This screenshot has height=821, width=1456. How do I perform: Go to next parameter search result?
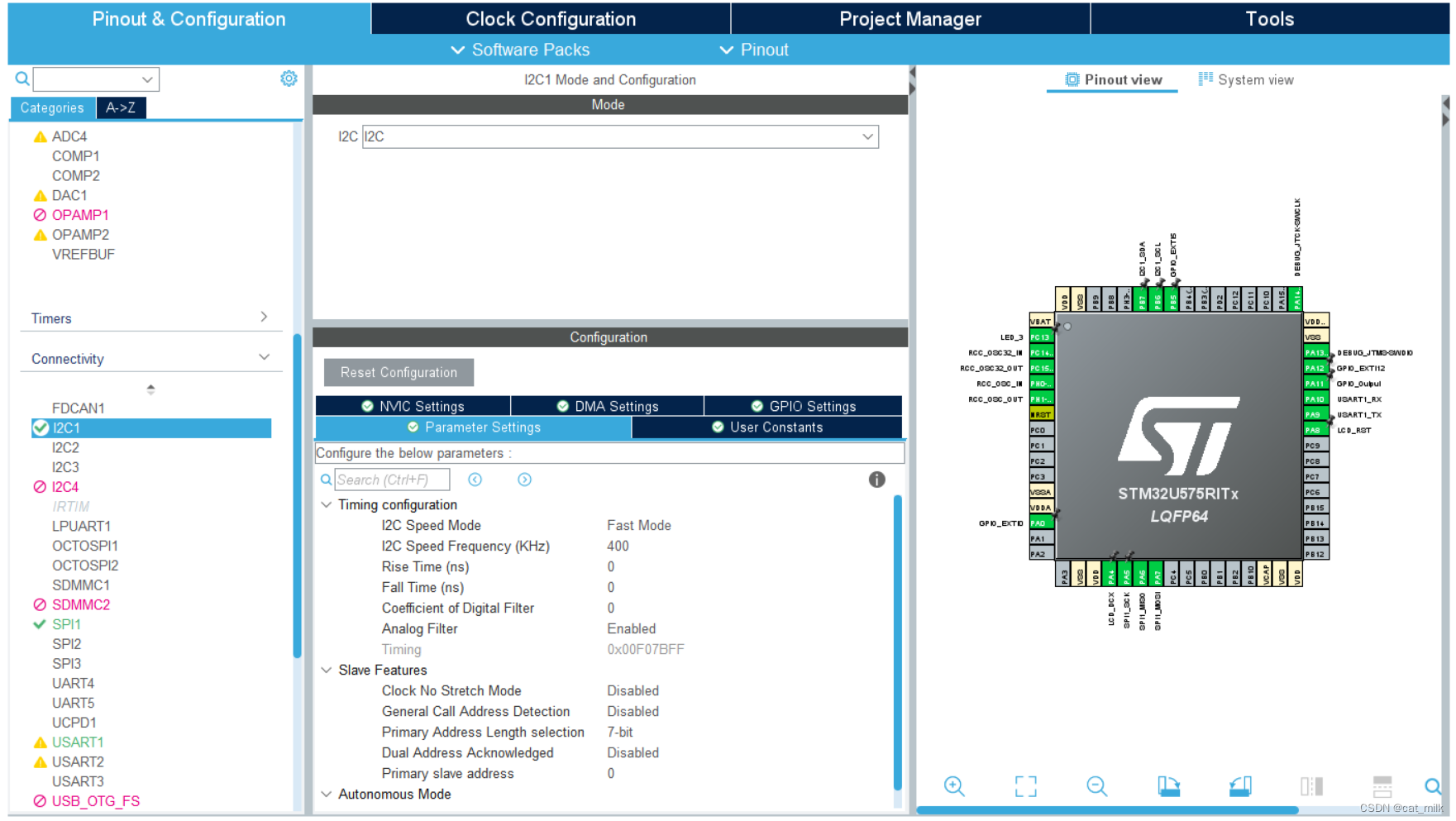click(524, 480)
